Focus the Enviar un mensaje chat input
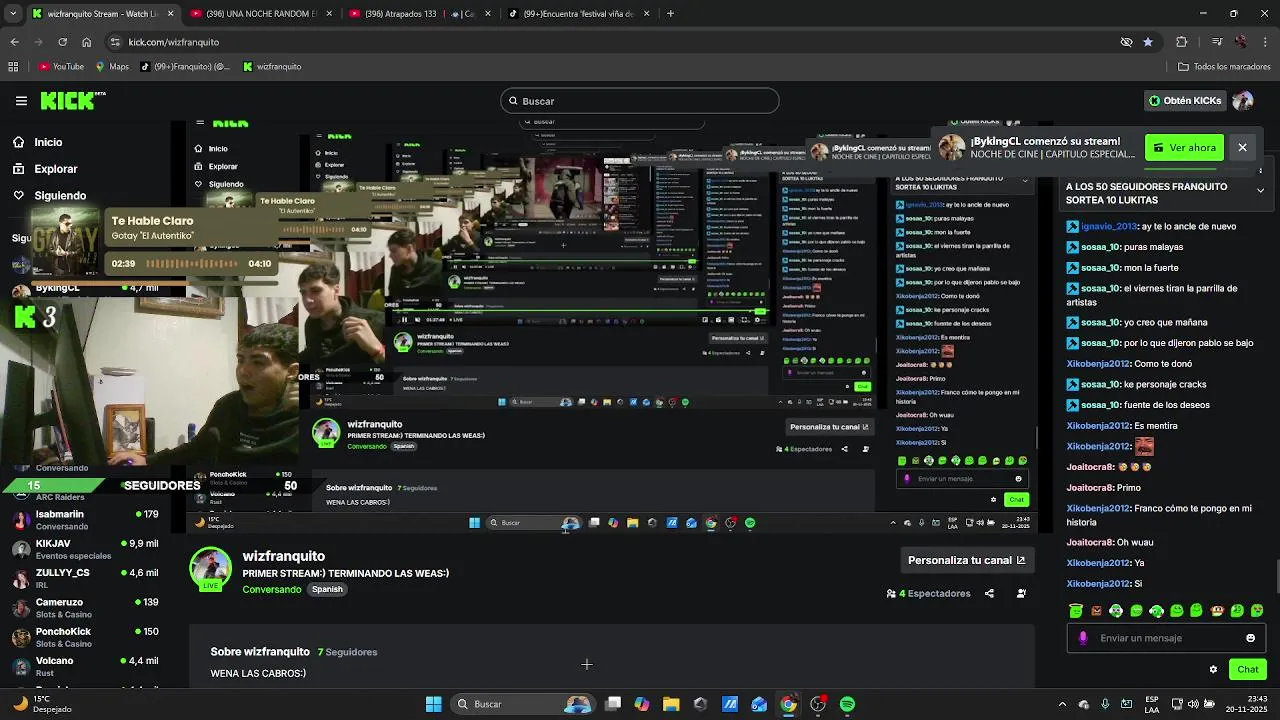Image resolution: width=1280 pixels, height=720 pixels. coord(1165,638)
